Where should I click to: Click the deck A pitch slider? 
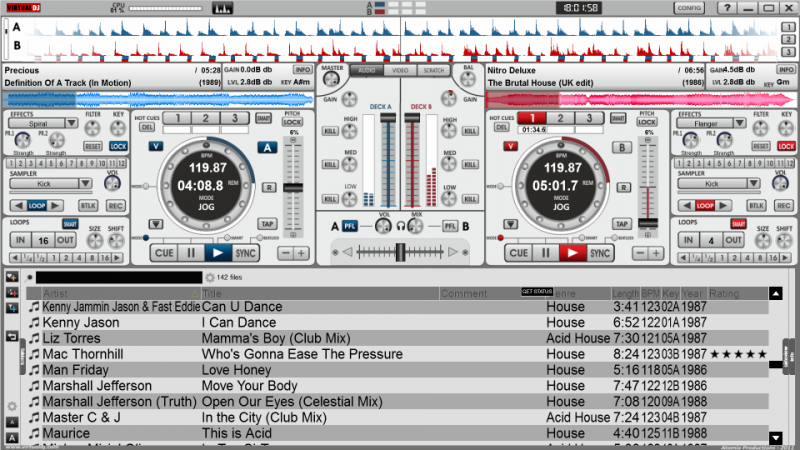[x=293, y=188]
